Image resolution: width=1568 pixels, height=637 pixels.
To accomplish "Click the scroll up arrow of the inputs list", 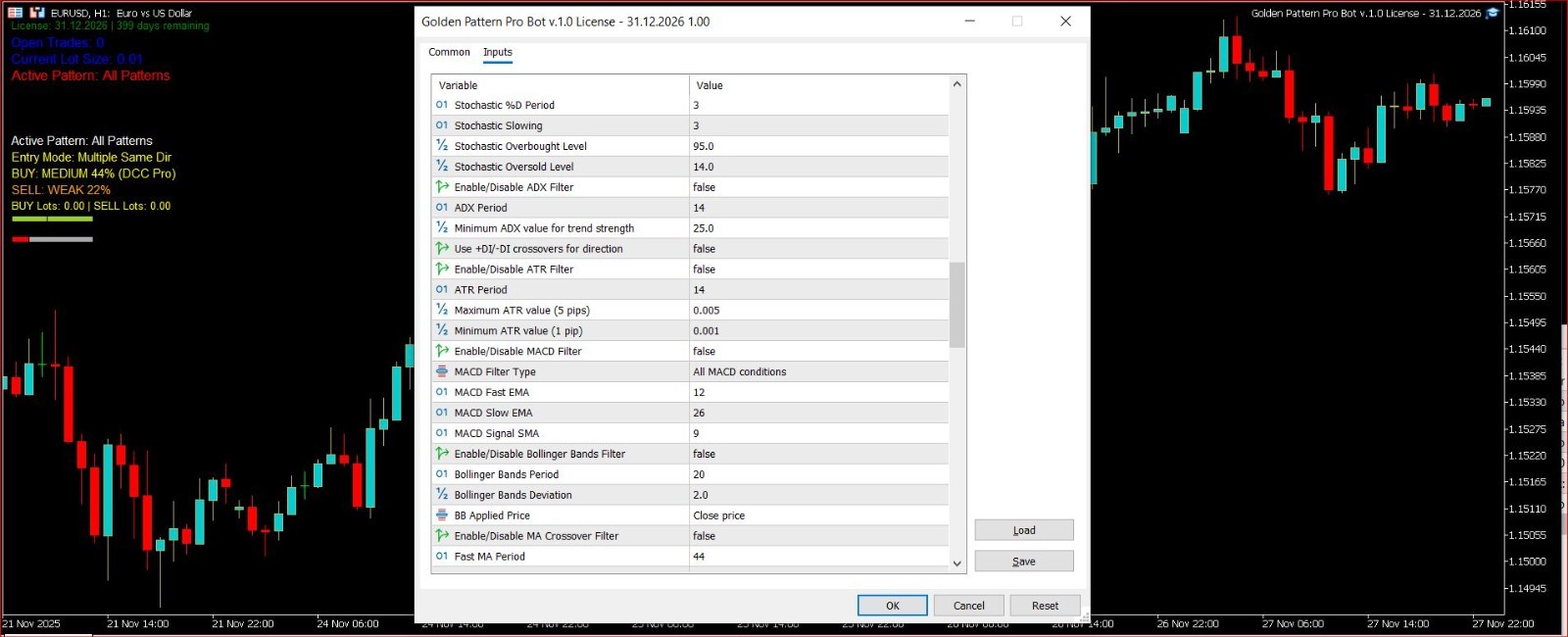I will [x=957, y=84].
